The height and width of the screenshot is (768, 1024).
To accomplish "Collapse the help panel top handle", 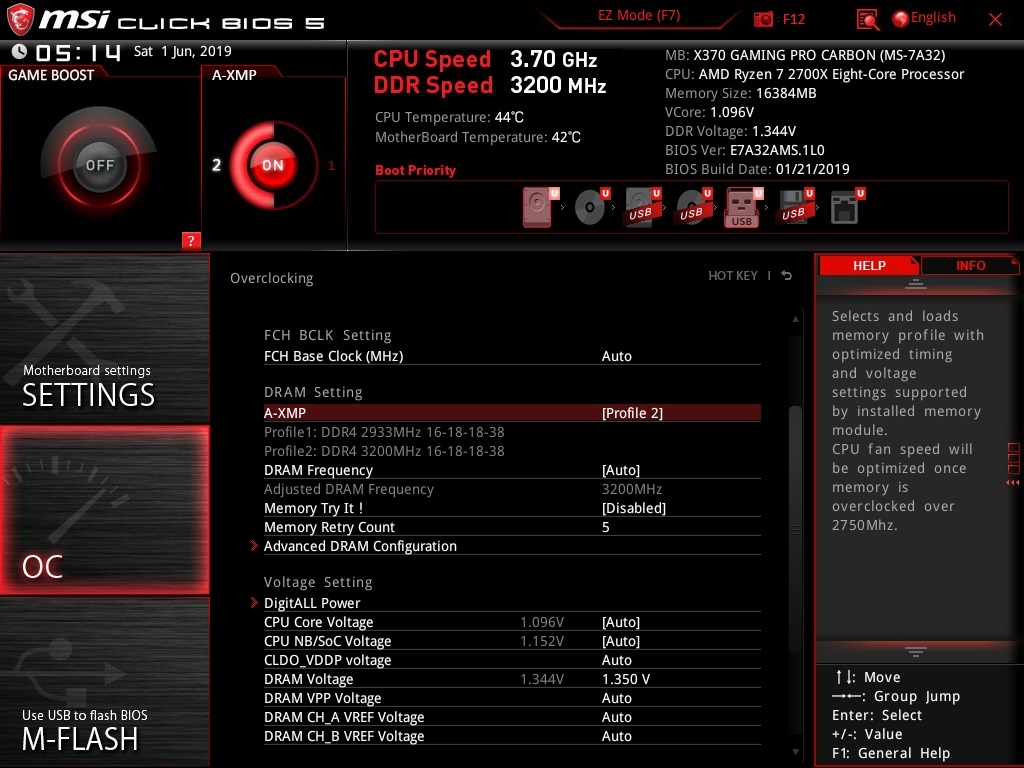I will point(916,284).
